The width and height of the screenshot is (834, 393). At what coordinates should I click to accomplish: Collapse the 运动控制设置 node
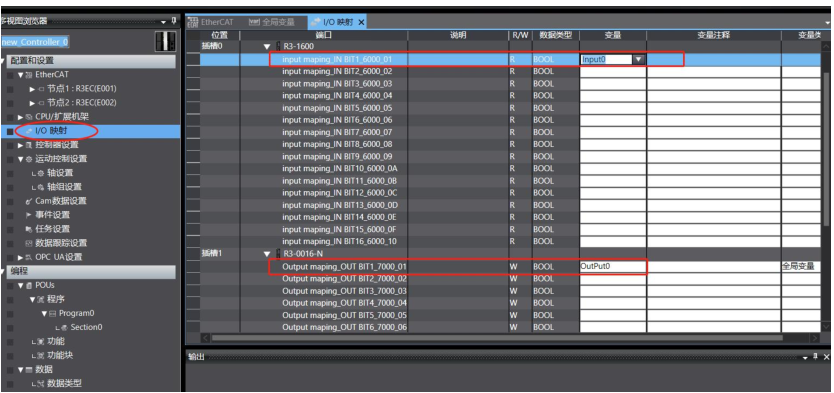pos(20,159)
